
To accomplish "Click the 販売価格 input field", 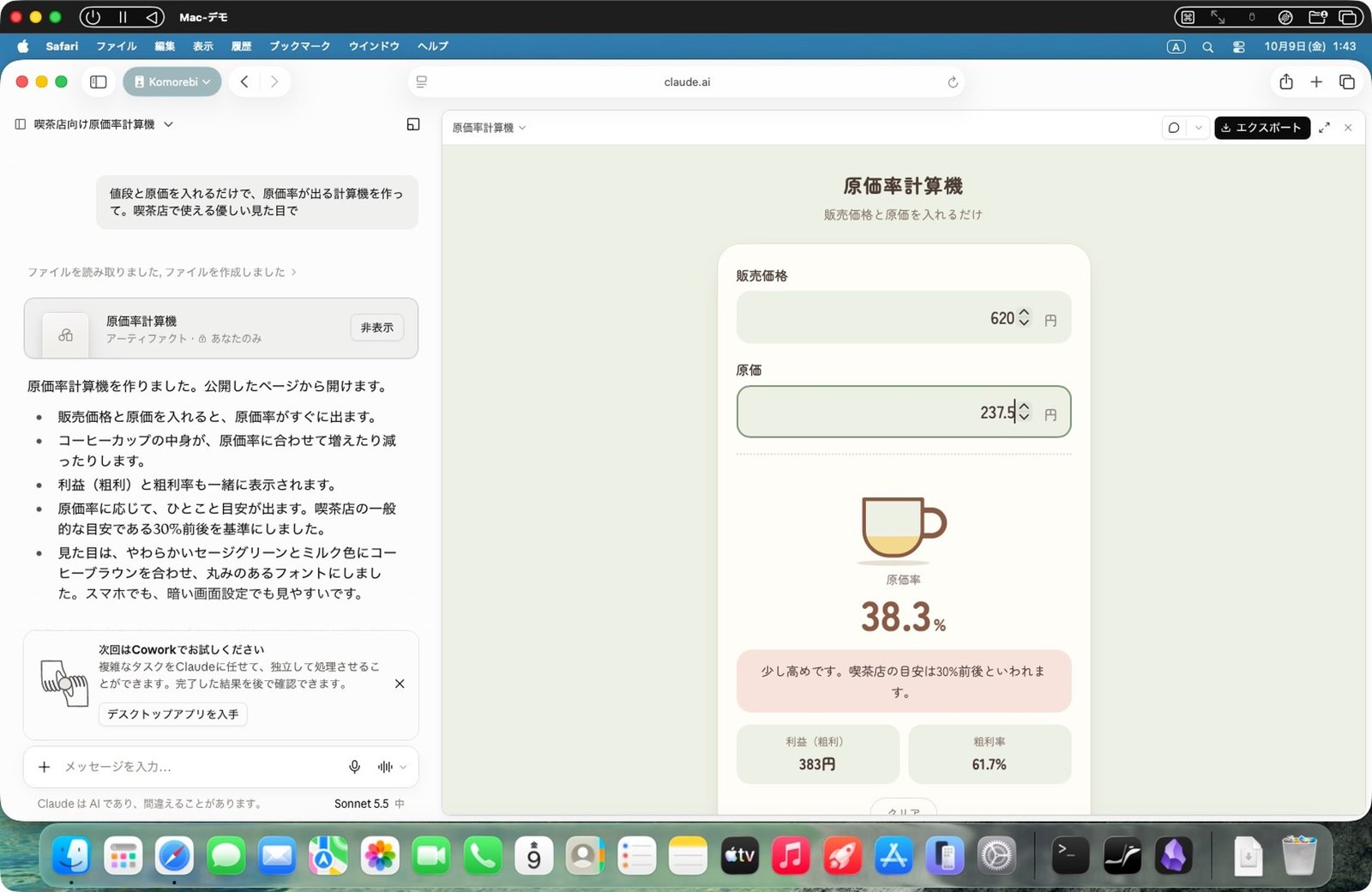I will tap(904, 318).
